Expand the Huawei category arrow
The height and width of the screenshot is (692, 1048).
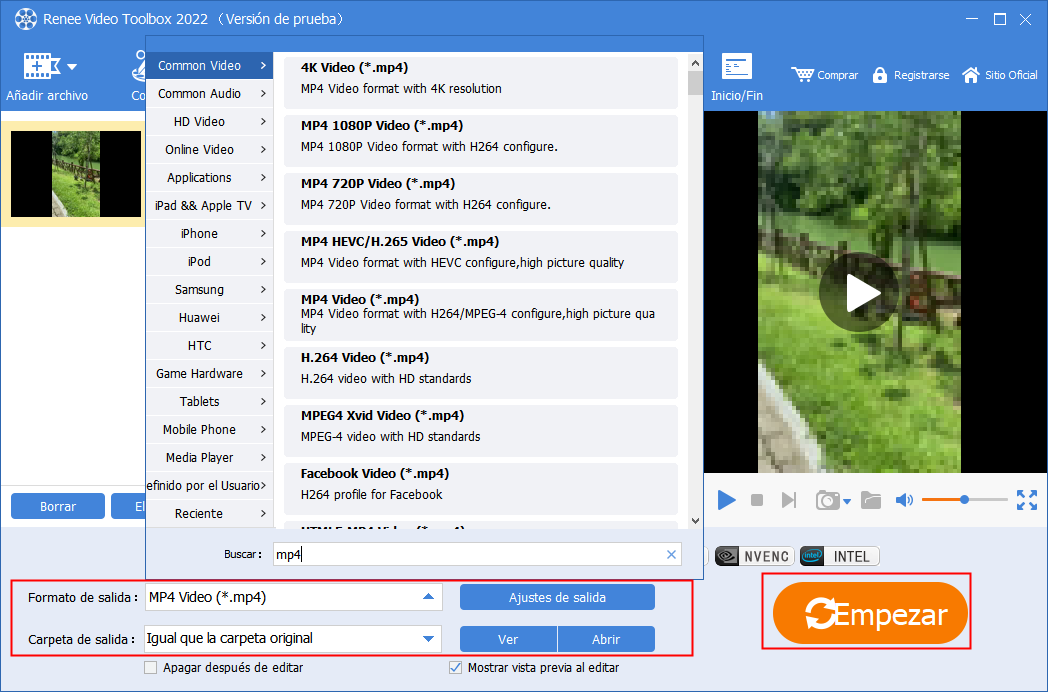coord(263,318)
